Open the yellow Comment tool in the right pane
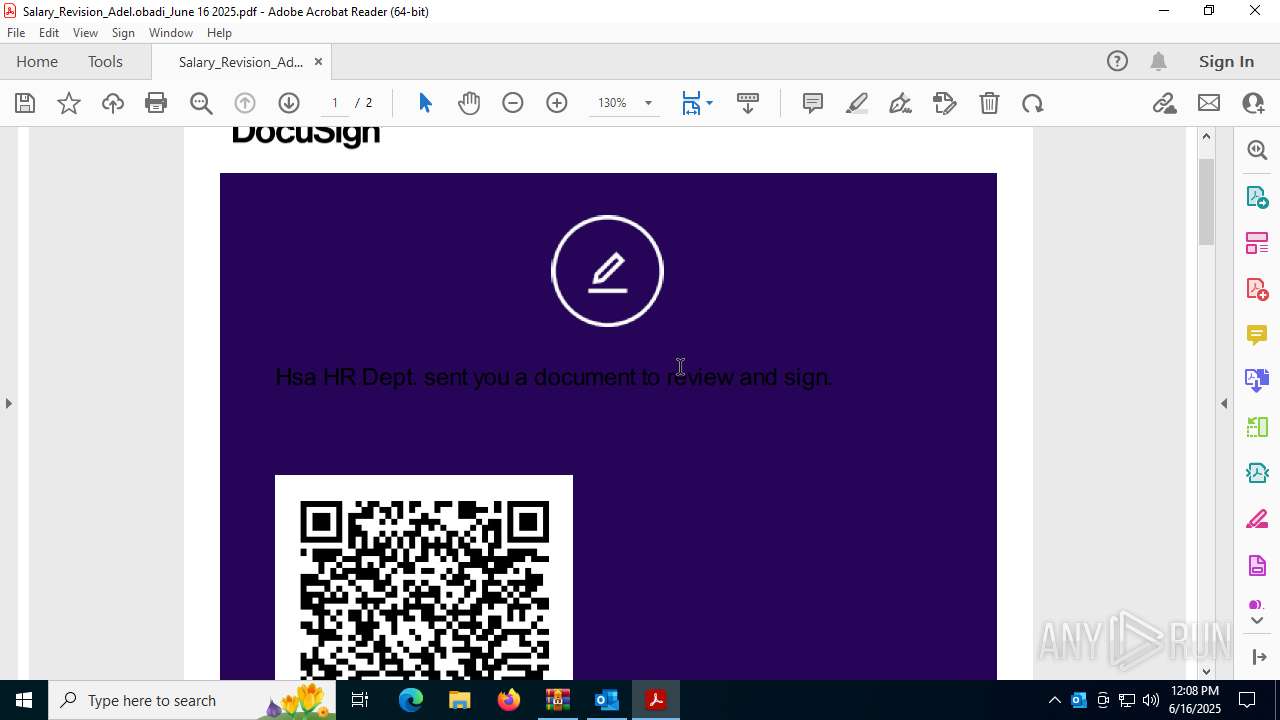The image size is (1280, 720). (x=1257, y=335)
